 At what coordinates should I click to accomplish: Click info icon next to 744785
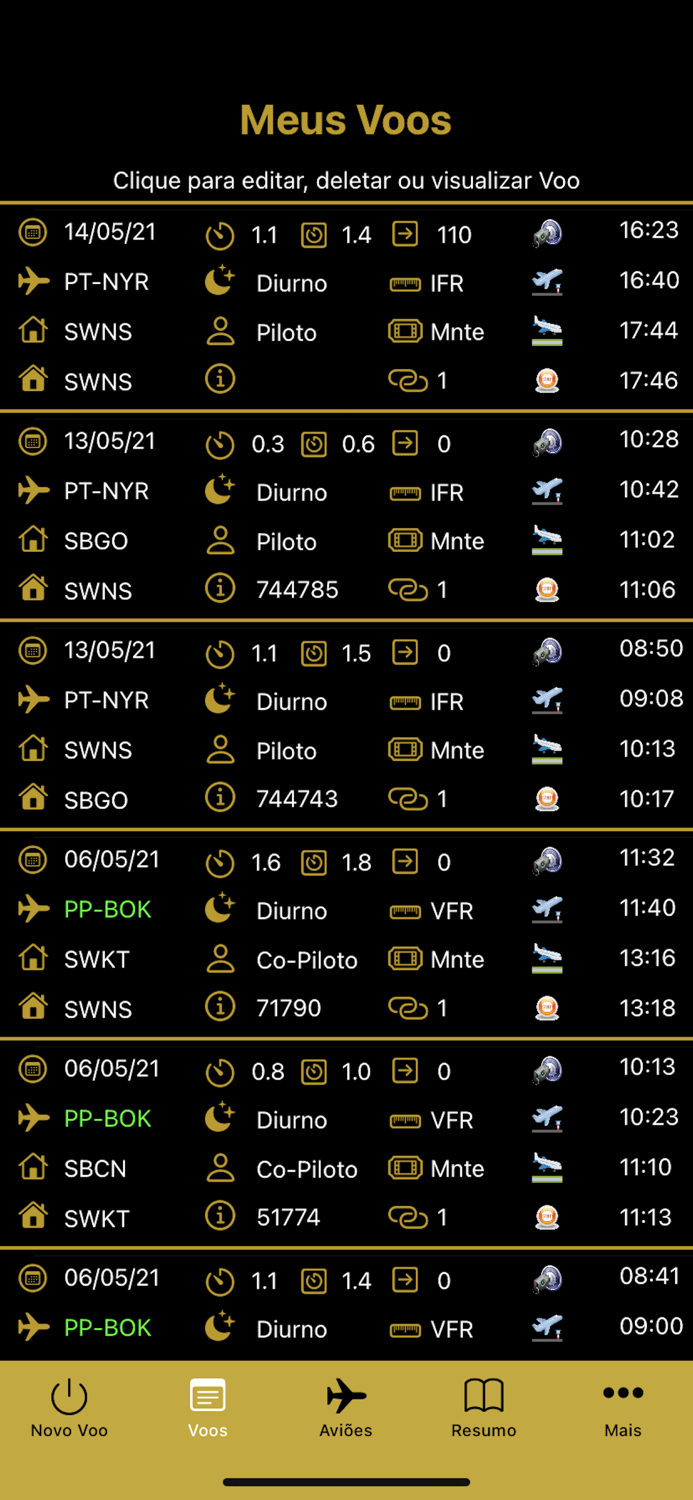[x=220, y=588]
